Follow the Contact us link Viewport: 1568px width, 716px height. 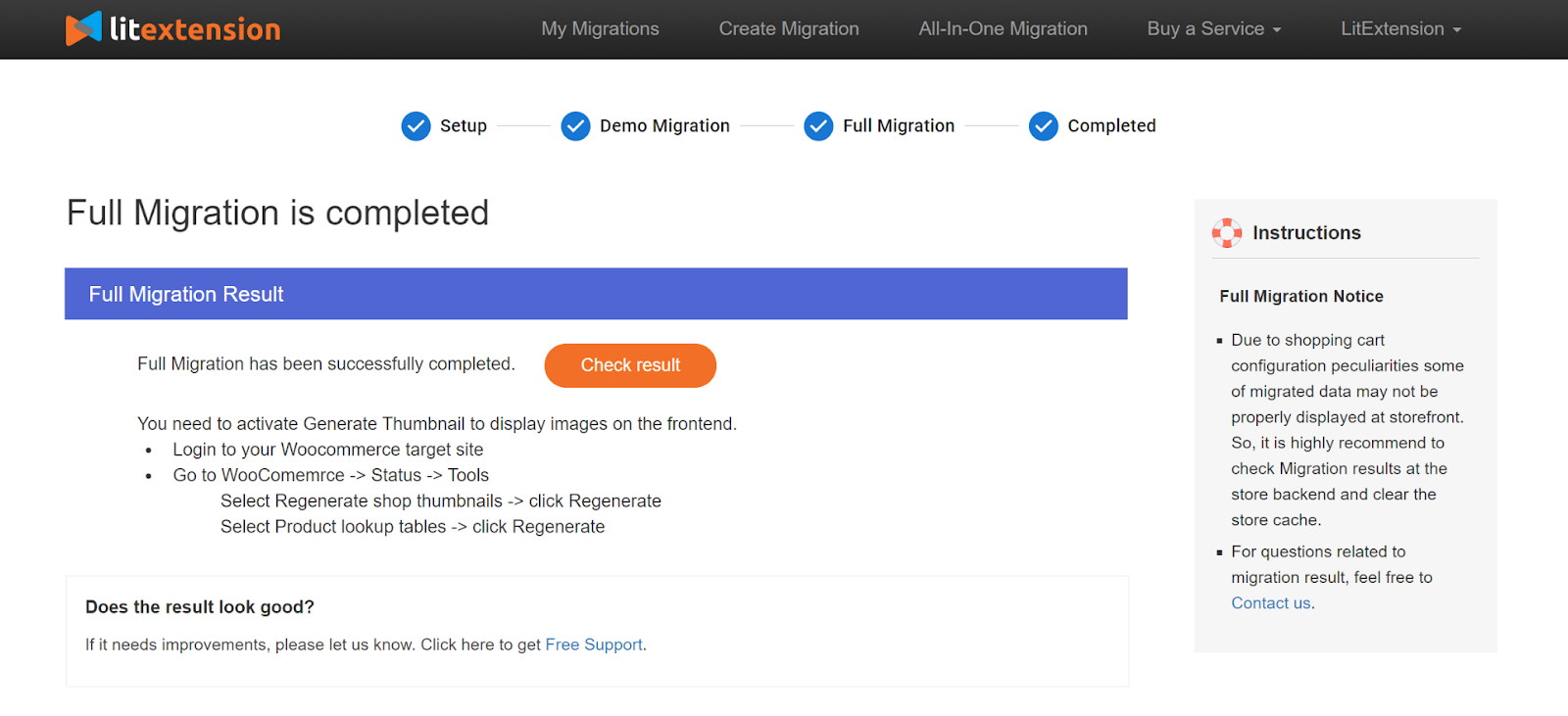tap(1271, 603)
